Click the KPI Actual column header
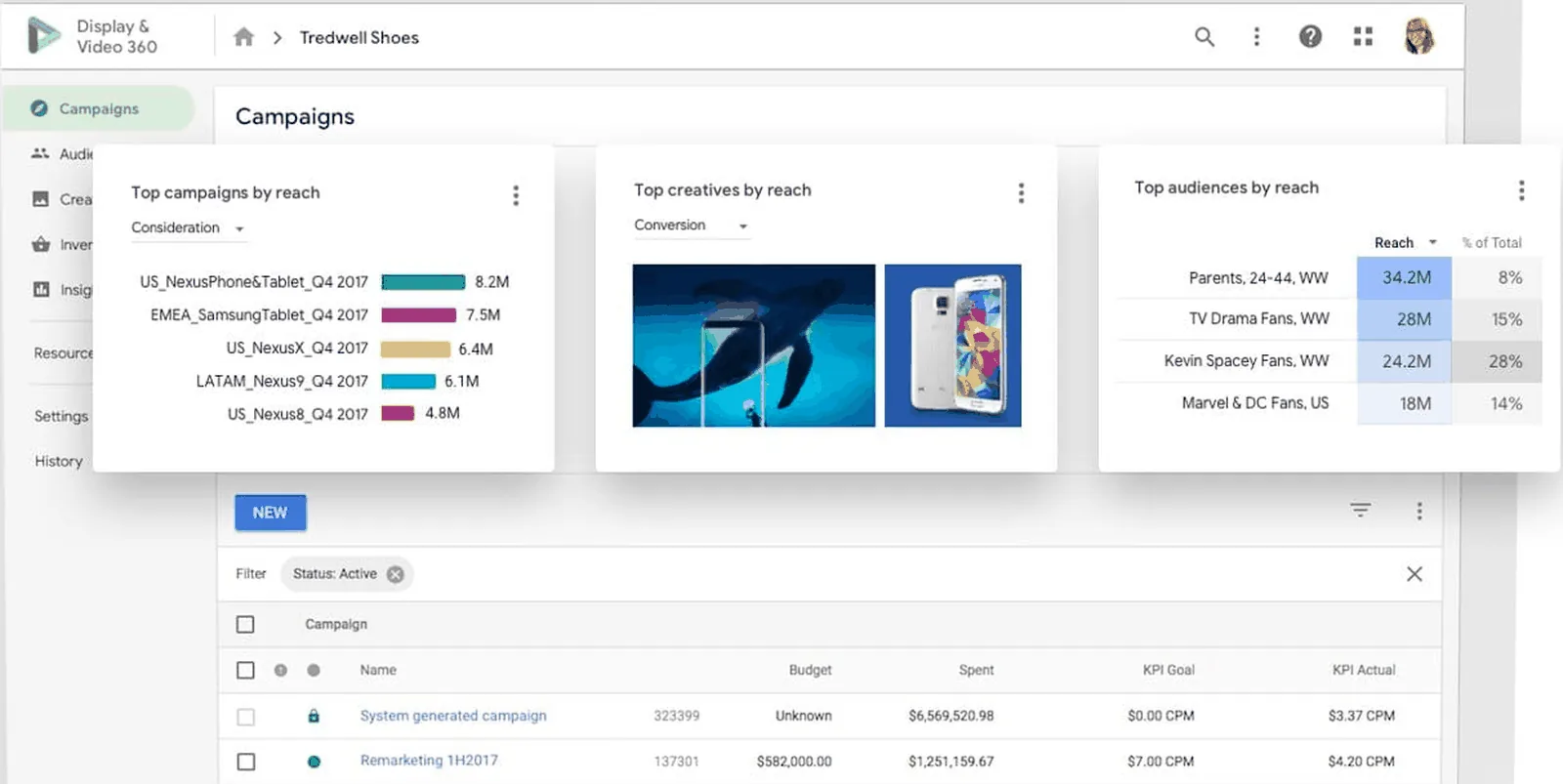Viewport: 1563px width, 784px height. (x=1364, y=670)
